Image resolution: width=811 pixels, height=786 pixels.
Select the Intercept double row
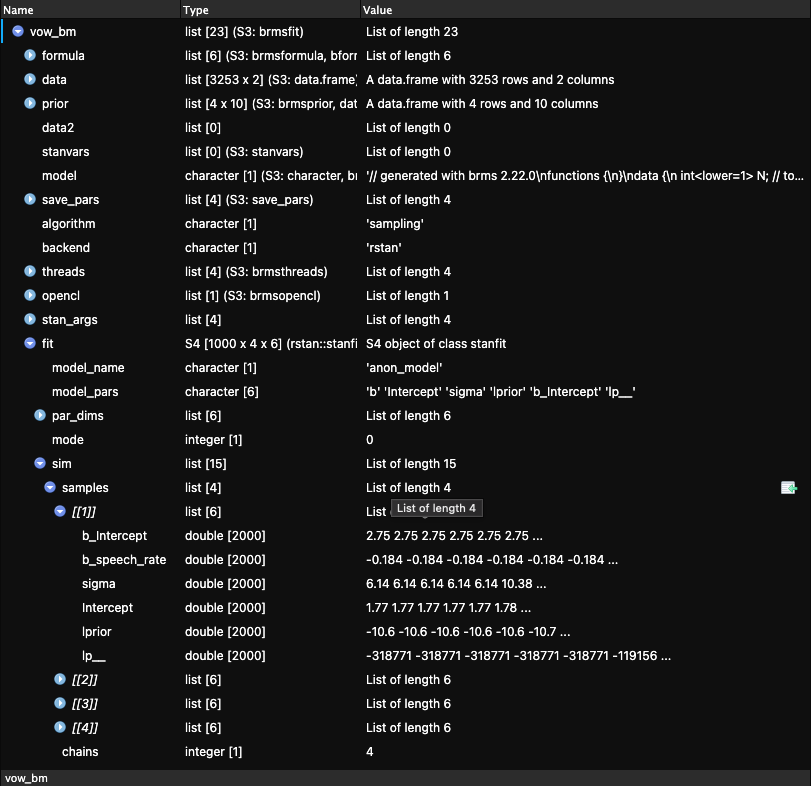click(x=406, y=608)
